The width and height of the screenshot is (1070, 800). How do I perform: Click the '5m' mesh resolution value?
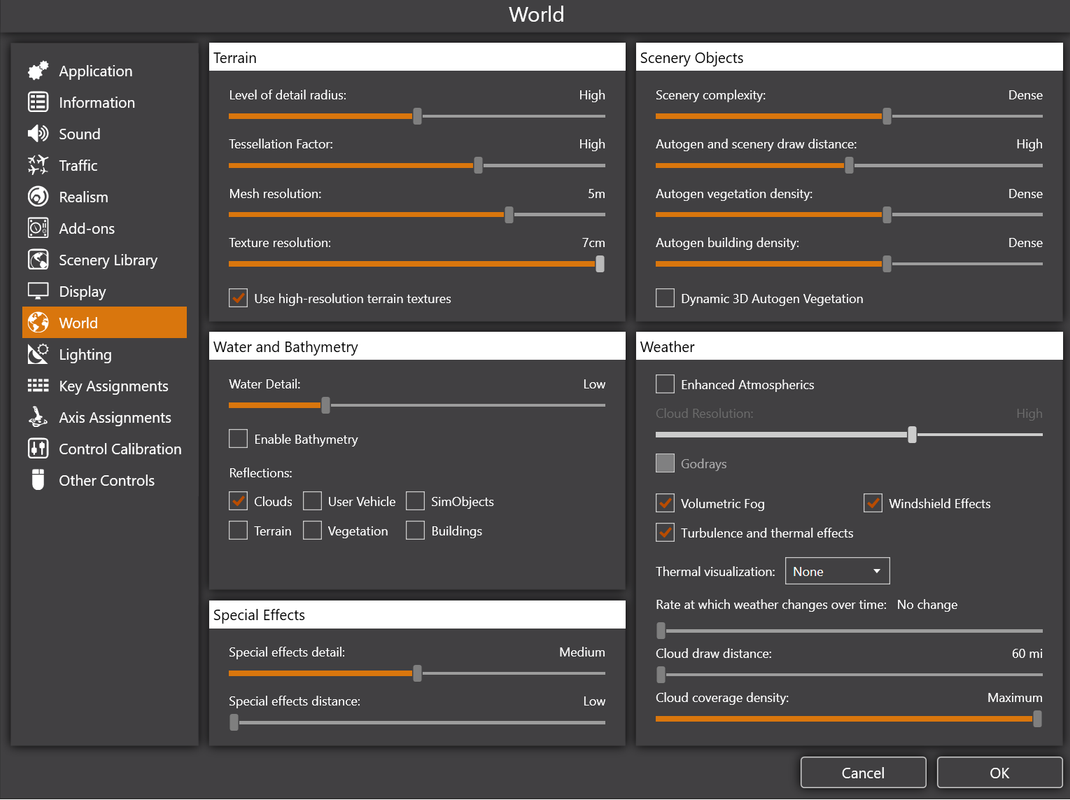coord(596,193)
